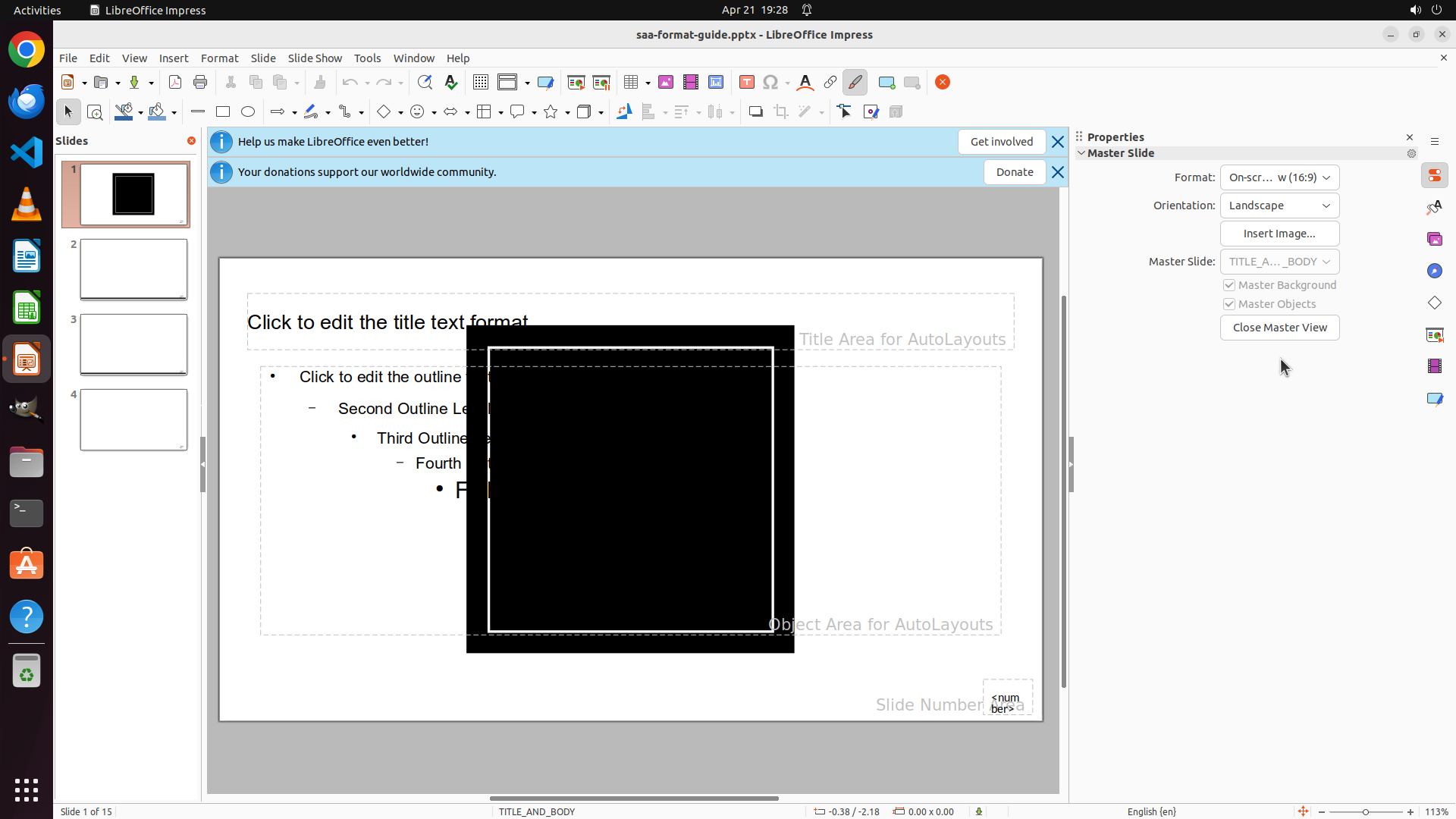The width and height of the screenshot is (1456, 819).
Task: Open the Gallery sidebar panel
Action: (x=1434, y=239)
